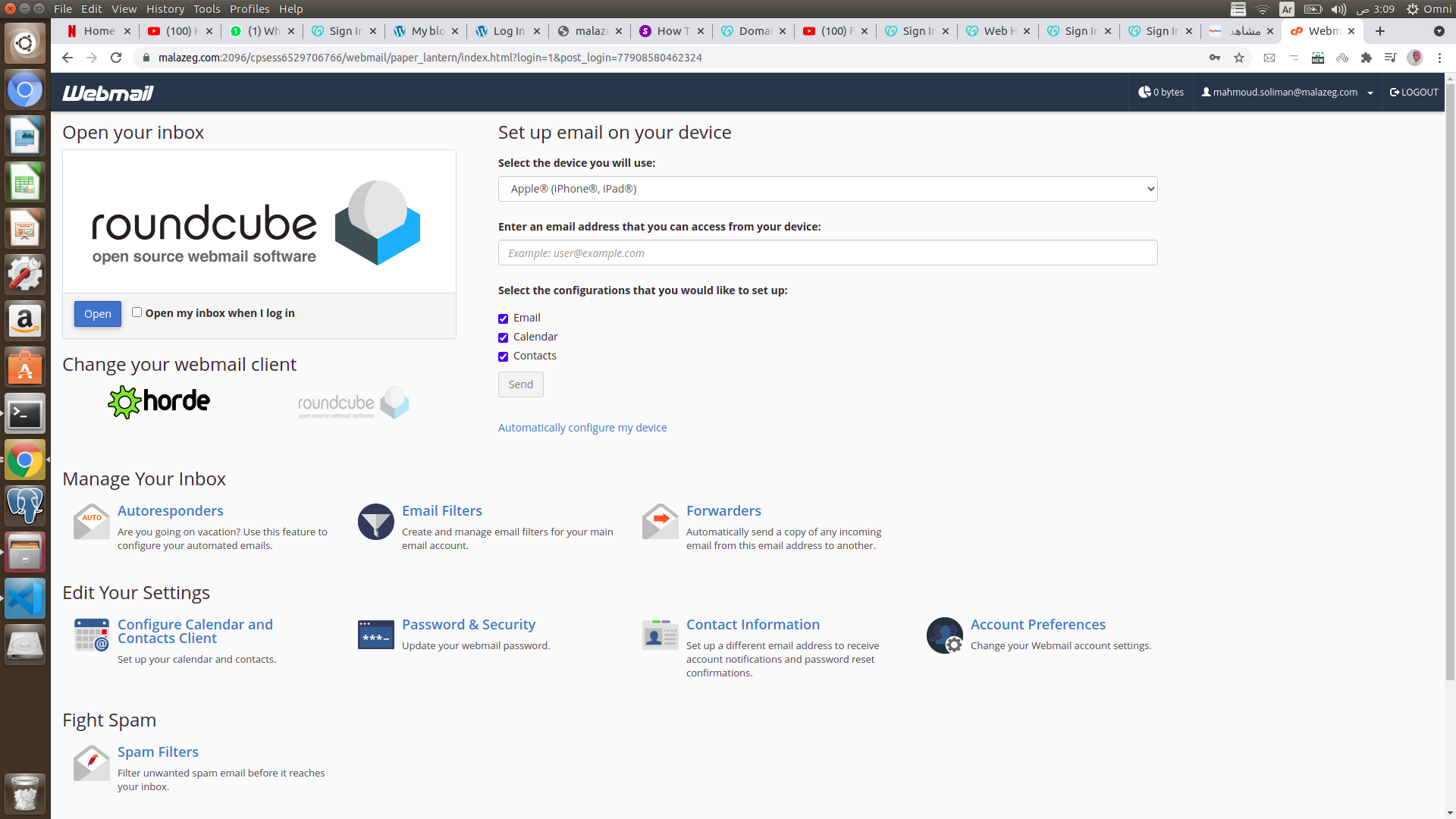Open the browser three-dot menu
Screen dimensions: 1456x819
point(1439,58)
